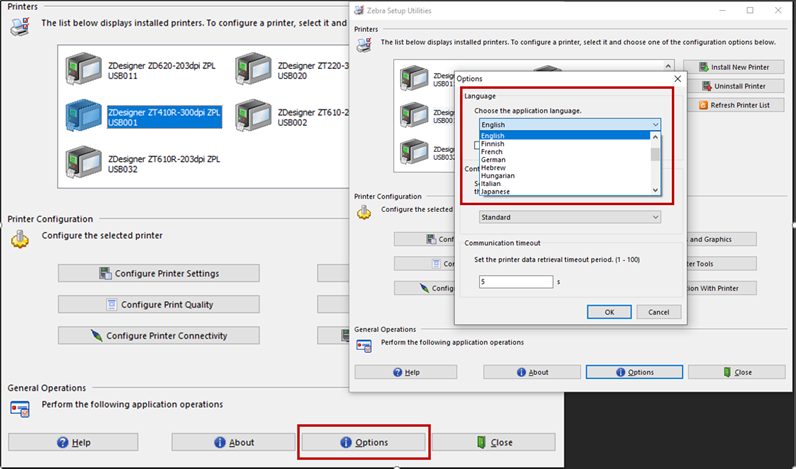Click partially hidden 'With Printer' button
This screenshot has width=796, height=469.
pyautogui.click(x=721, y=288)
